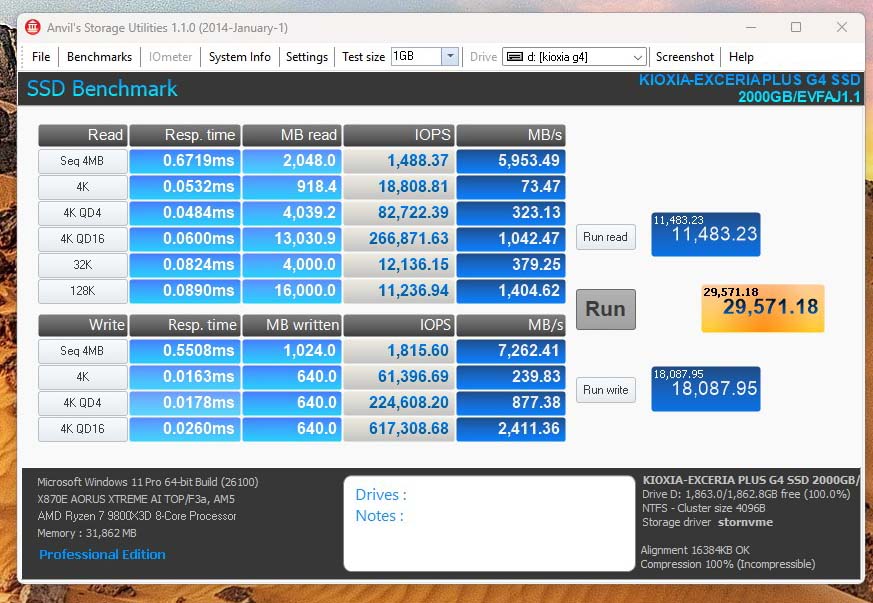Click the 1,024.0 MB written value
The height and width of the screenshot is (603, 873).
coord(292,351)
